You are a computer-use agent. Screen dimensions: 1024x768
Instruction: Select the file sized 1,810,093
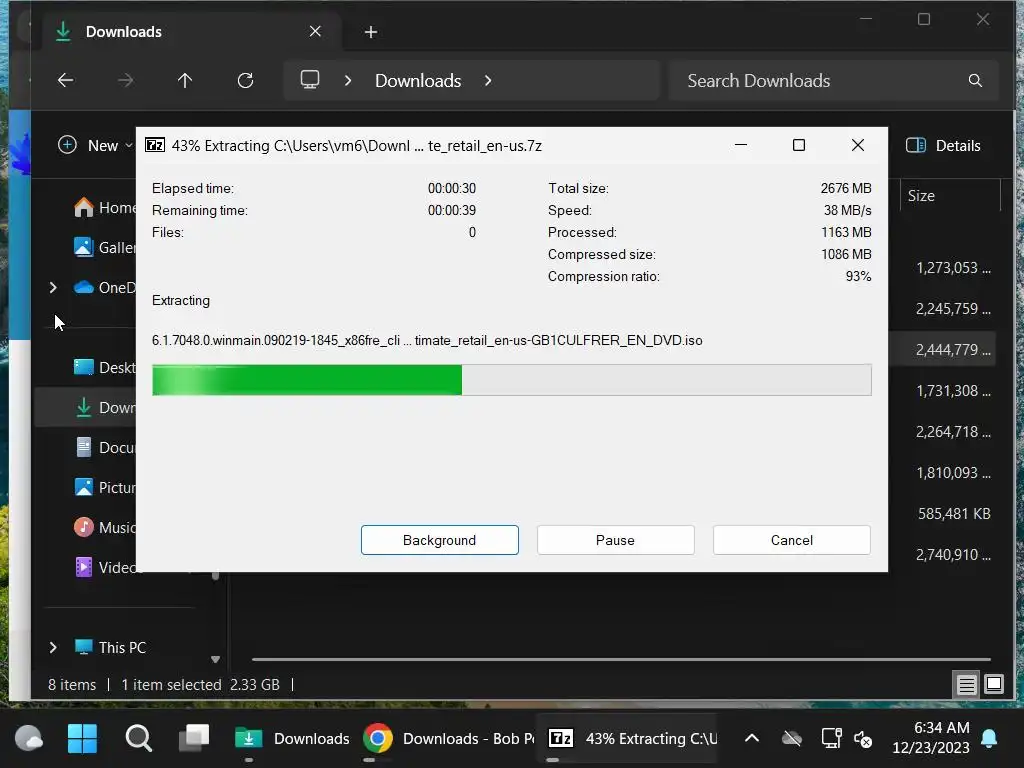(953, 472)
